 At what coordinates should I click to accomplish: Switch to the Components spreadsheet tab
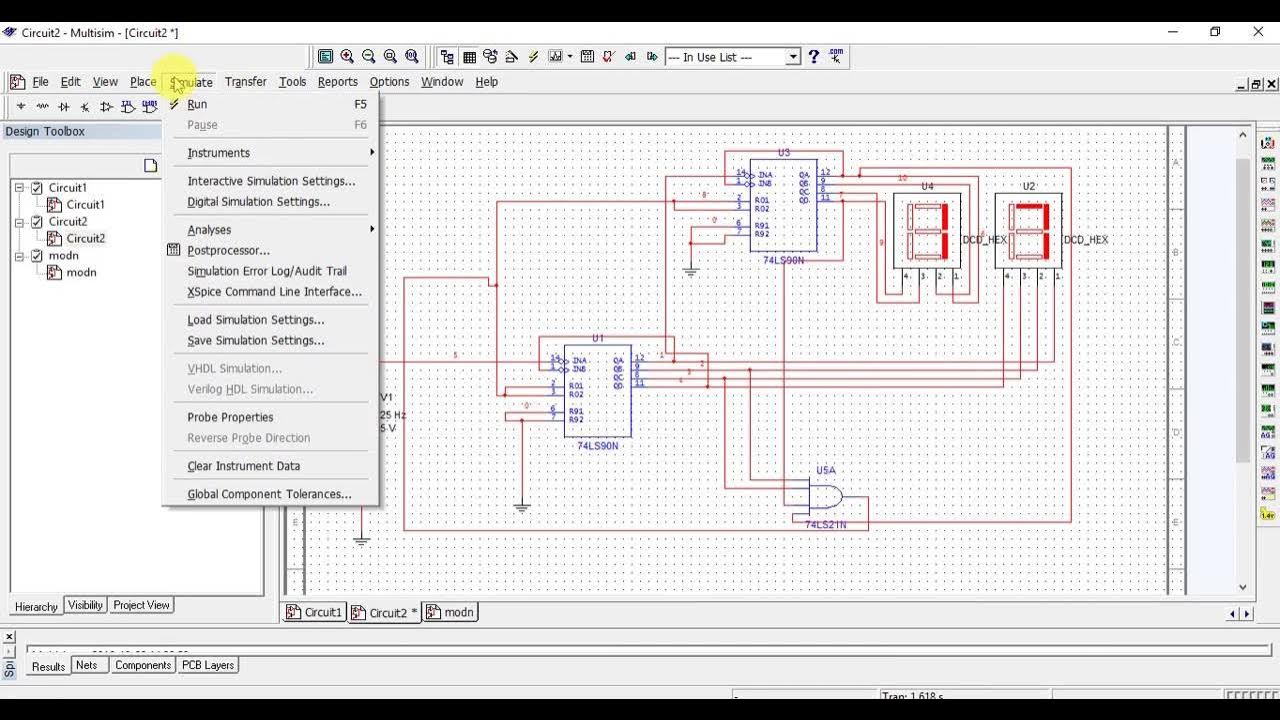pyautogui.click(x=143, y=665)
